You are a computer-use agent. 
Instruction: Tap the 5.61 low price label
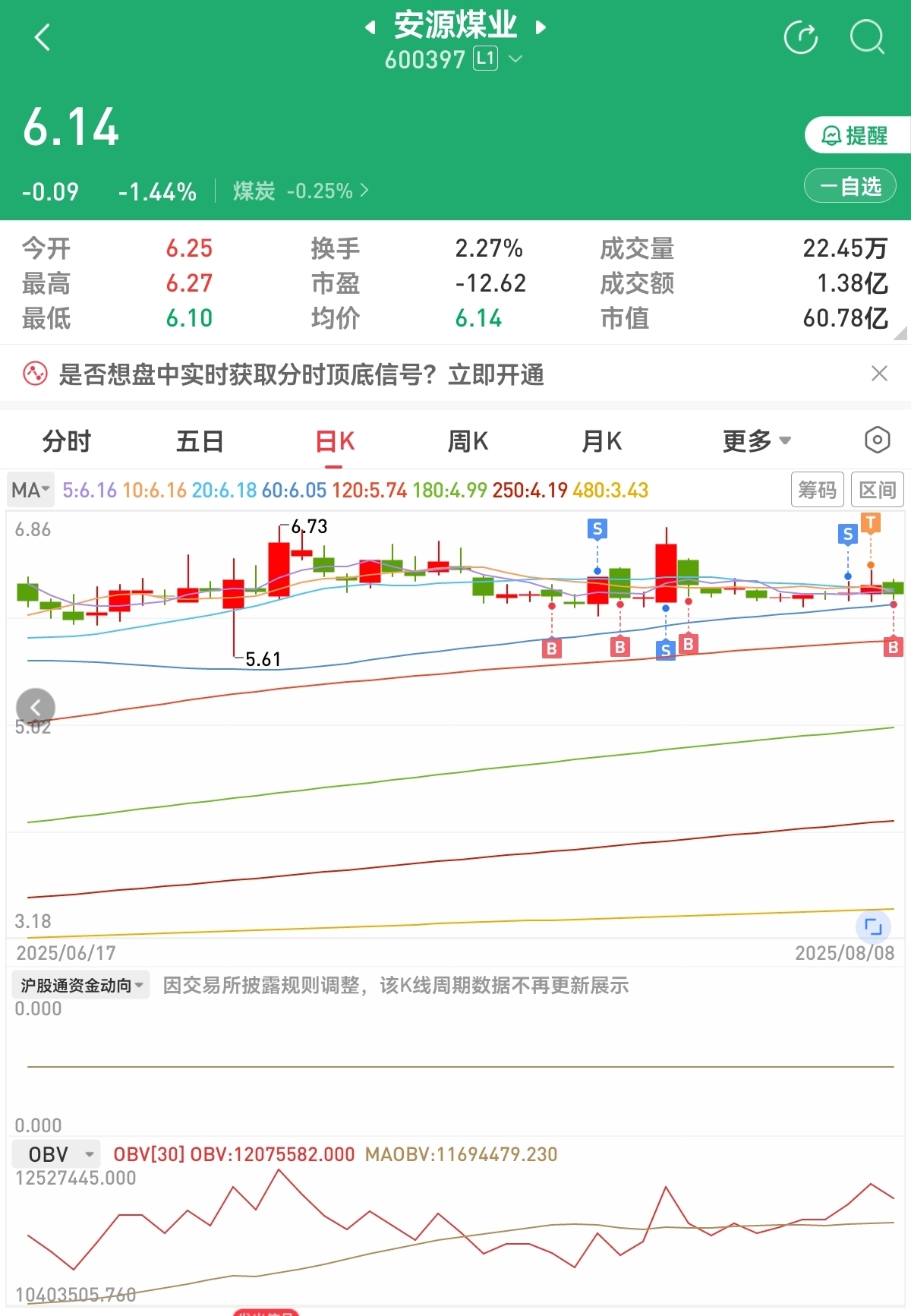[263, 659]
